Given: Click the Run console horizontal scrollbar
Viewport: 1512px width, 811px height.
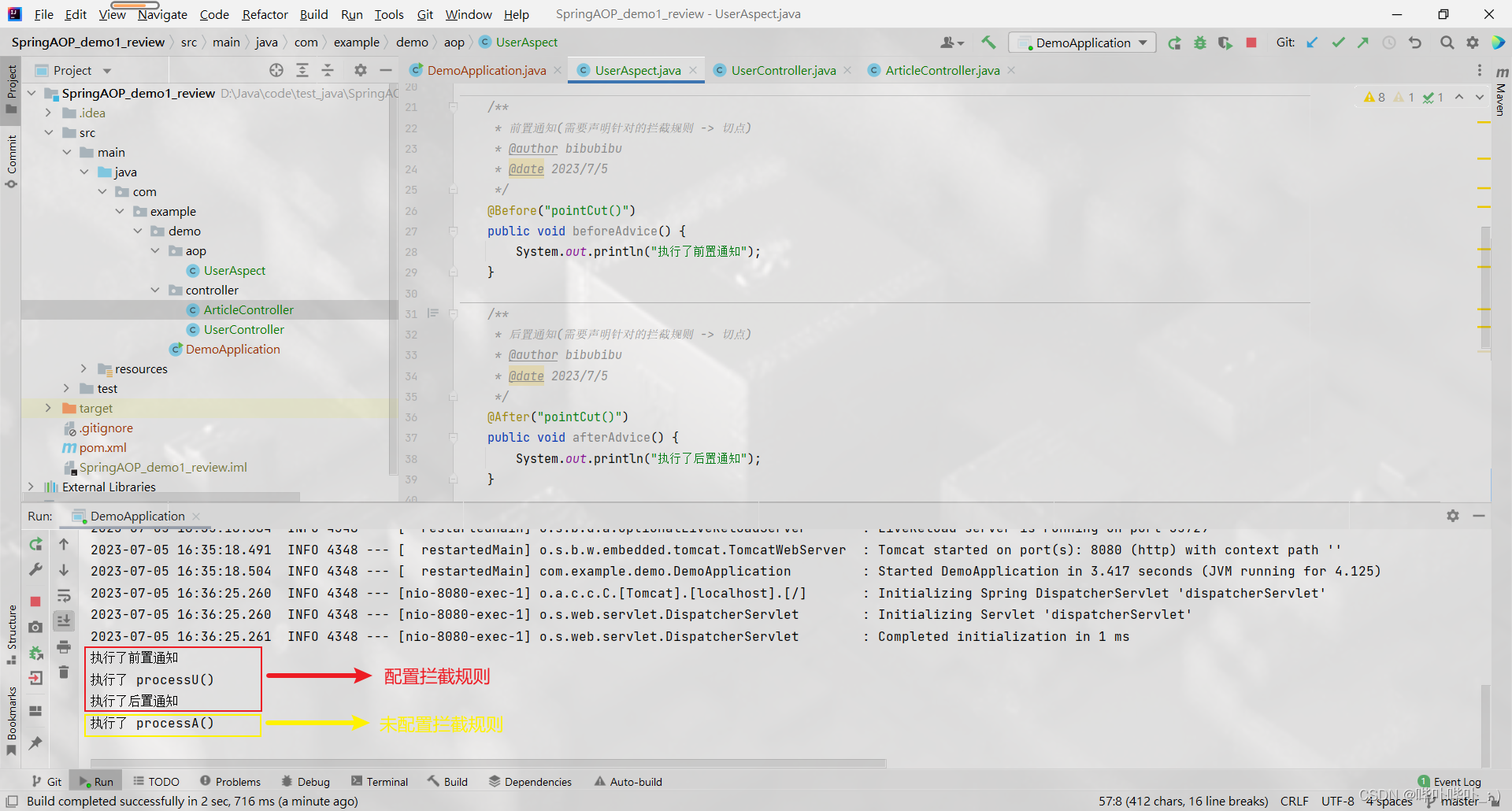Looking at the screenshot, I should pyautogui.click(x=488, y=762).
